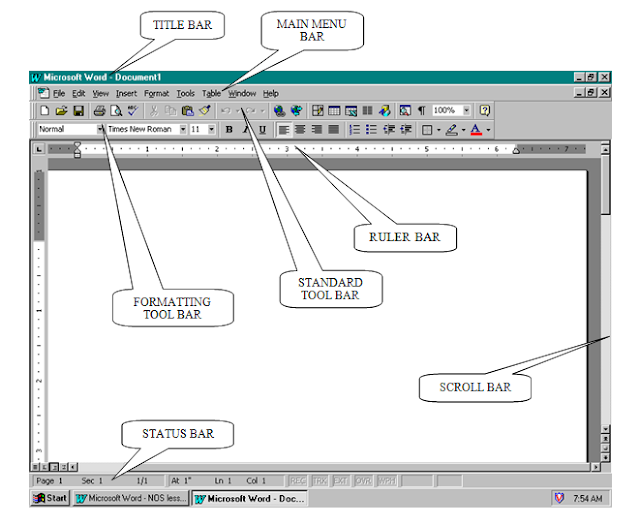
Task: Open the Office Assistant help icon
Action: pos(484,111)
